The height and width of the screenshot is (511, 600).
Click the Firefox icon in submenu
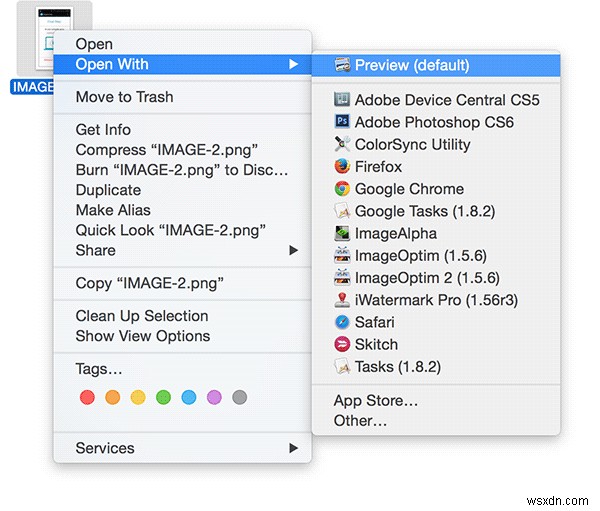click(342, 166)
